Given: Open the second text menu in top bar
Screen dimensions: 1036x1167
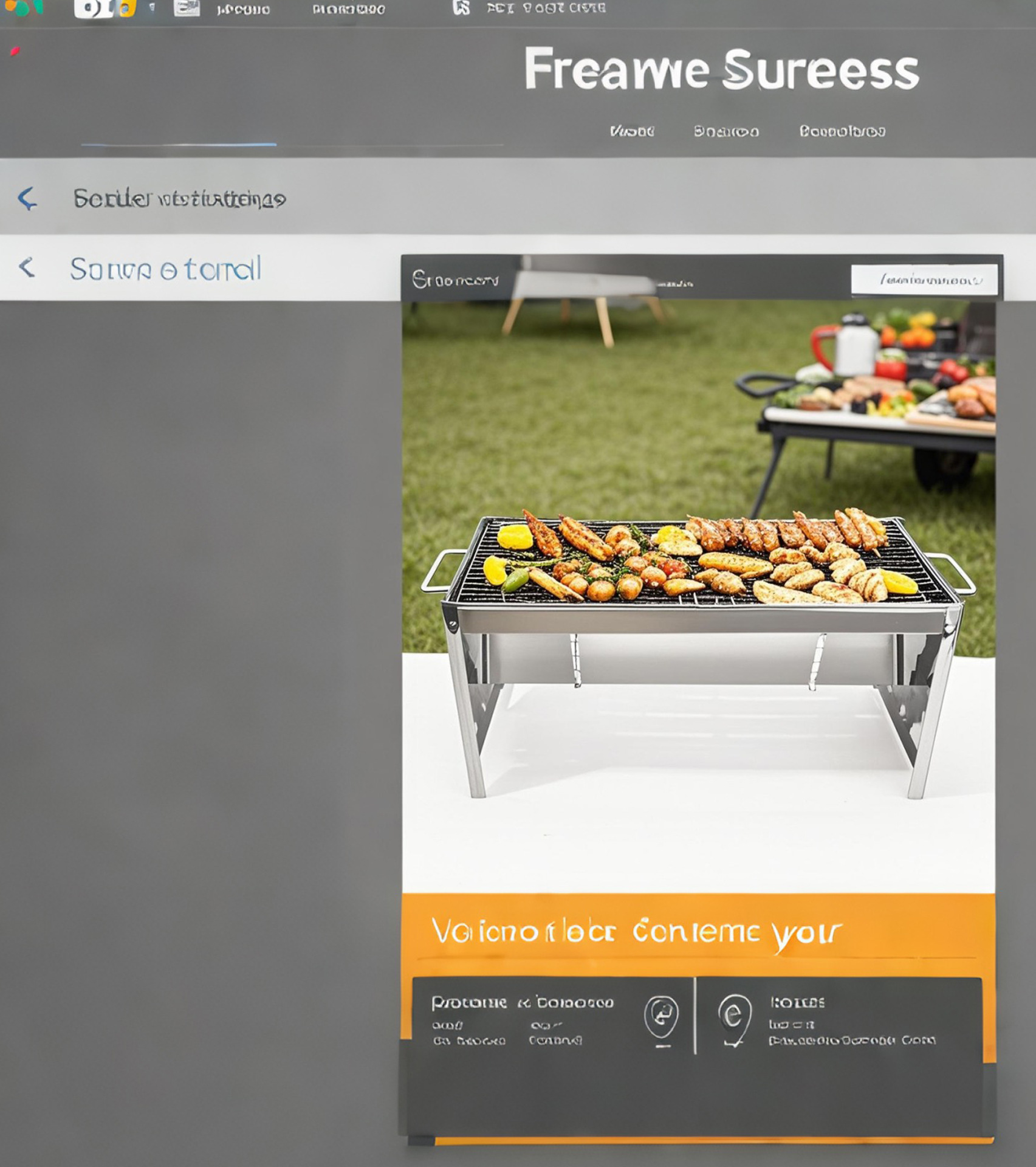Looking at the screenshot, I should [x=349, y=10].
